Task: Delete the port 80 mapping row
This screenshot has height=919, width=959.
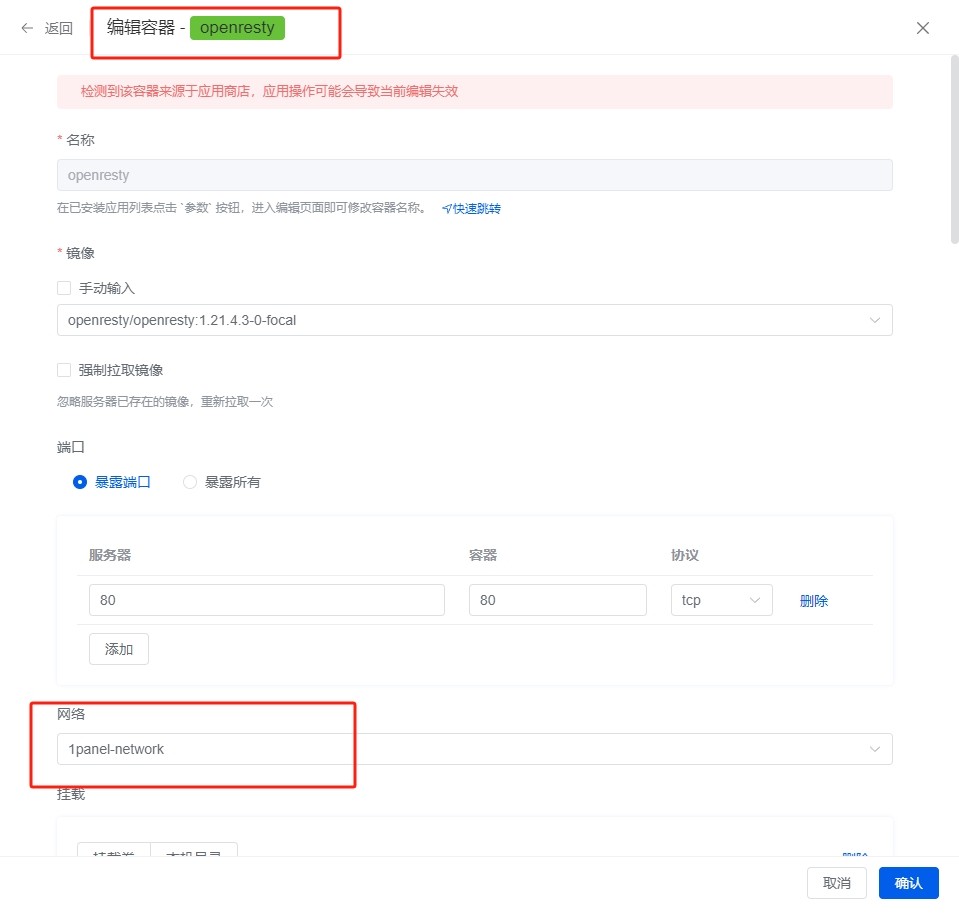Action: [x=813, y=600]
